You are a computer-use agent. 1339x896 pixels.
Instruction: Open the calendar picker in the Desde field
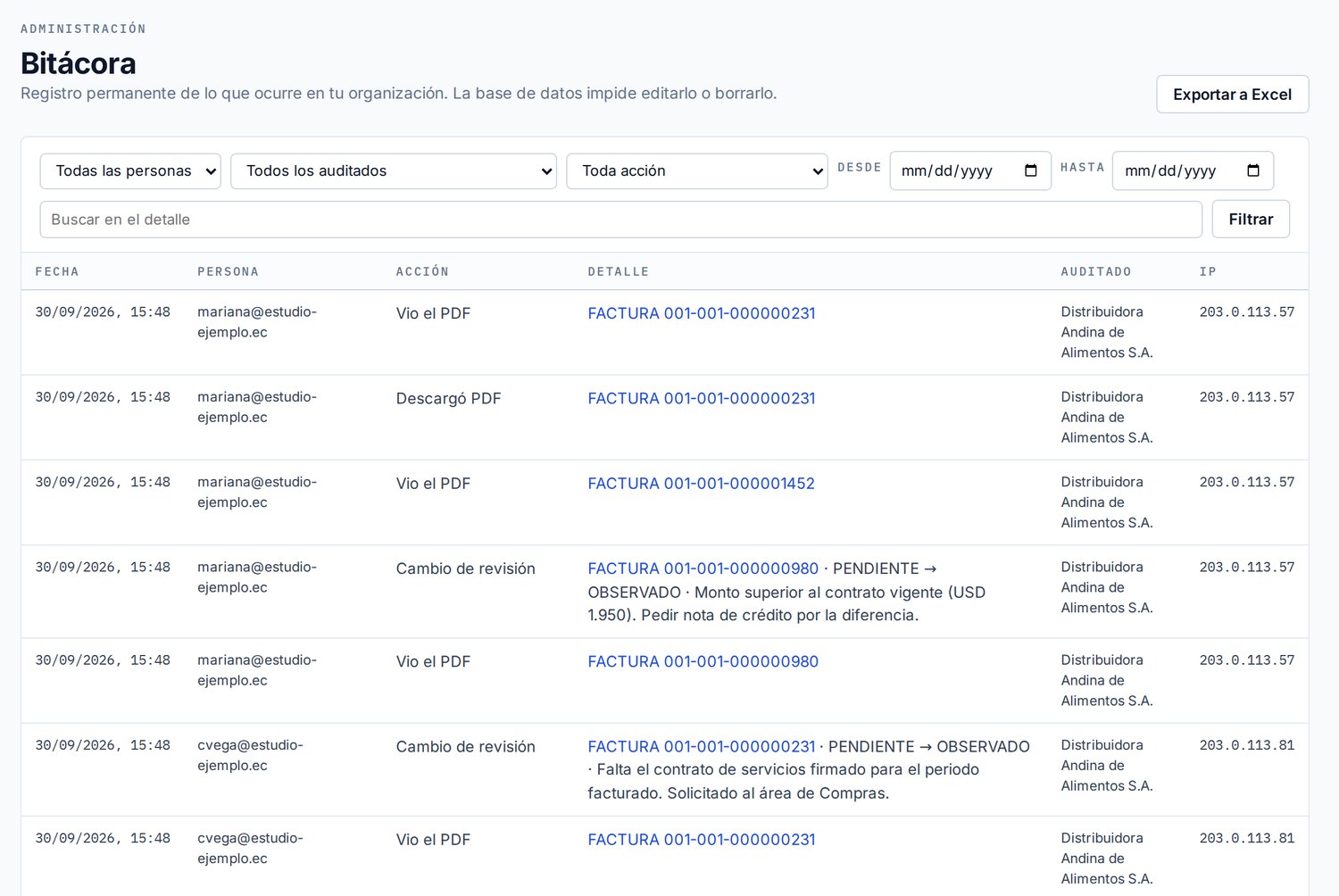(x=1031, y=170)
